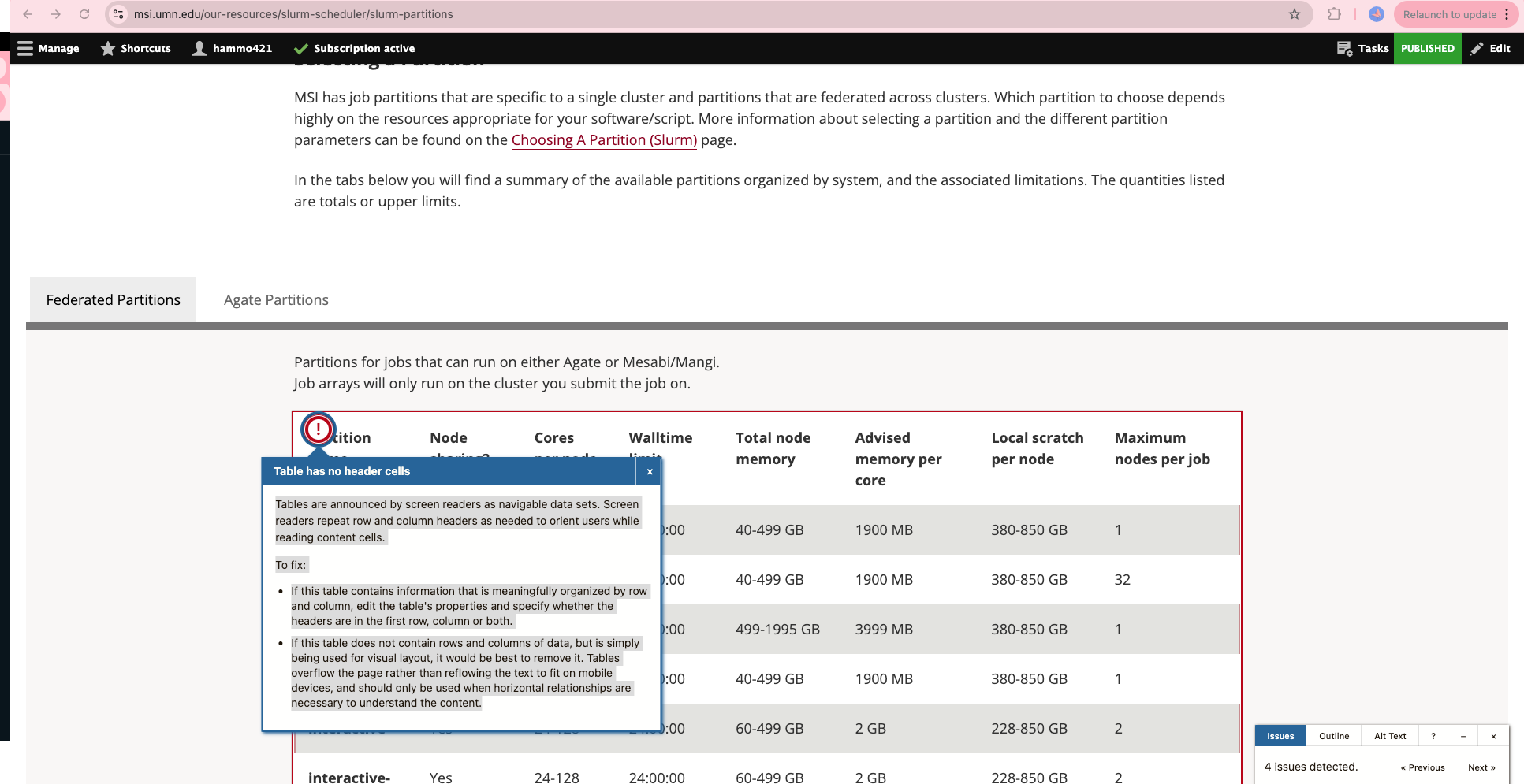Click the Chrome profile avatar icon

point(1377,14)
